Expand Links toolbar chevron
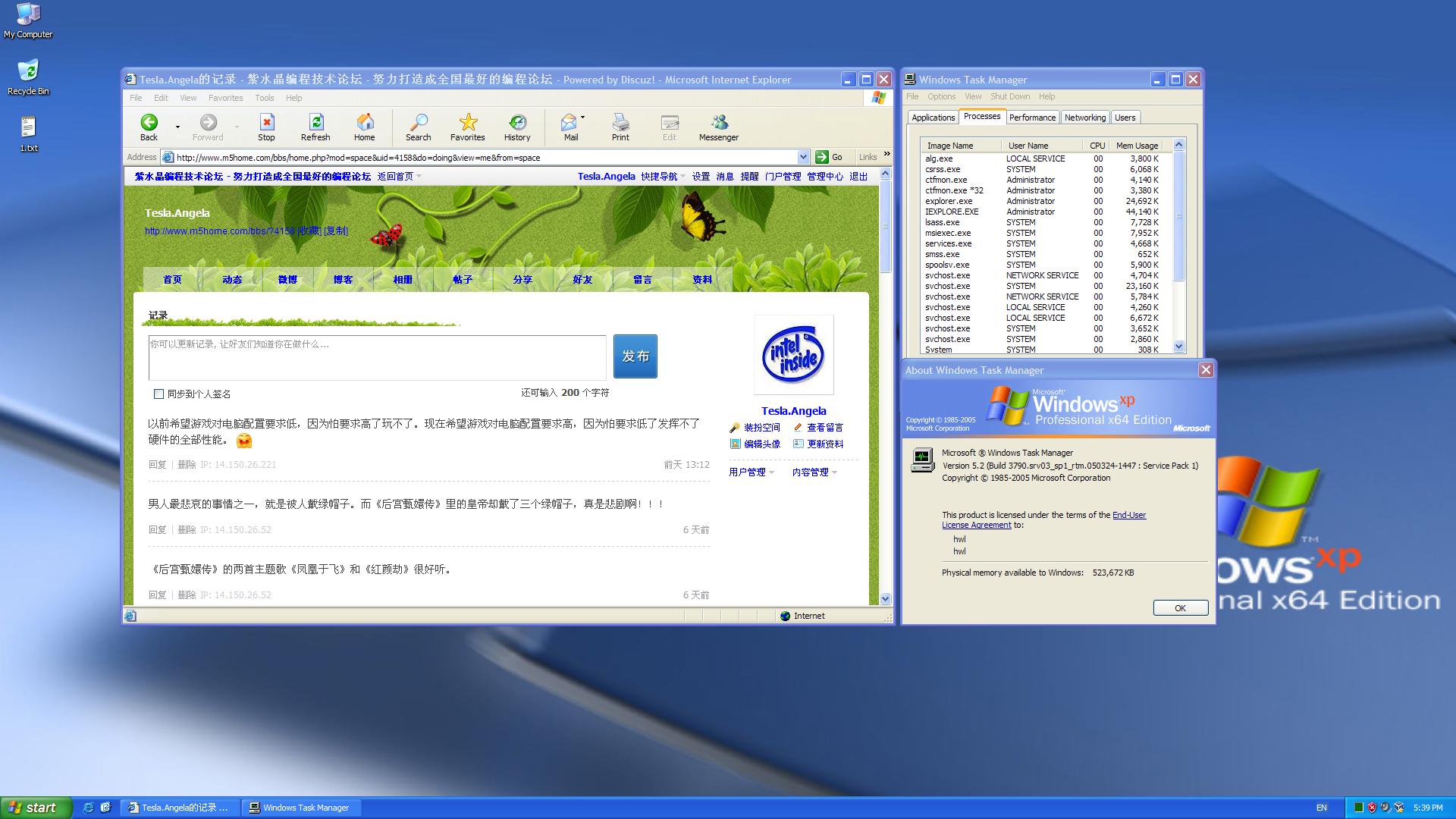Viewport: 1456px width, 819px height. [x=886, y=155]
